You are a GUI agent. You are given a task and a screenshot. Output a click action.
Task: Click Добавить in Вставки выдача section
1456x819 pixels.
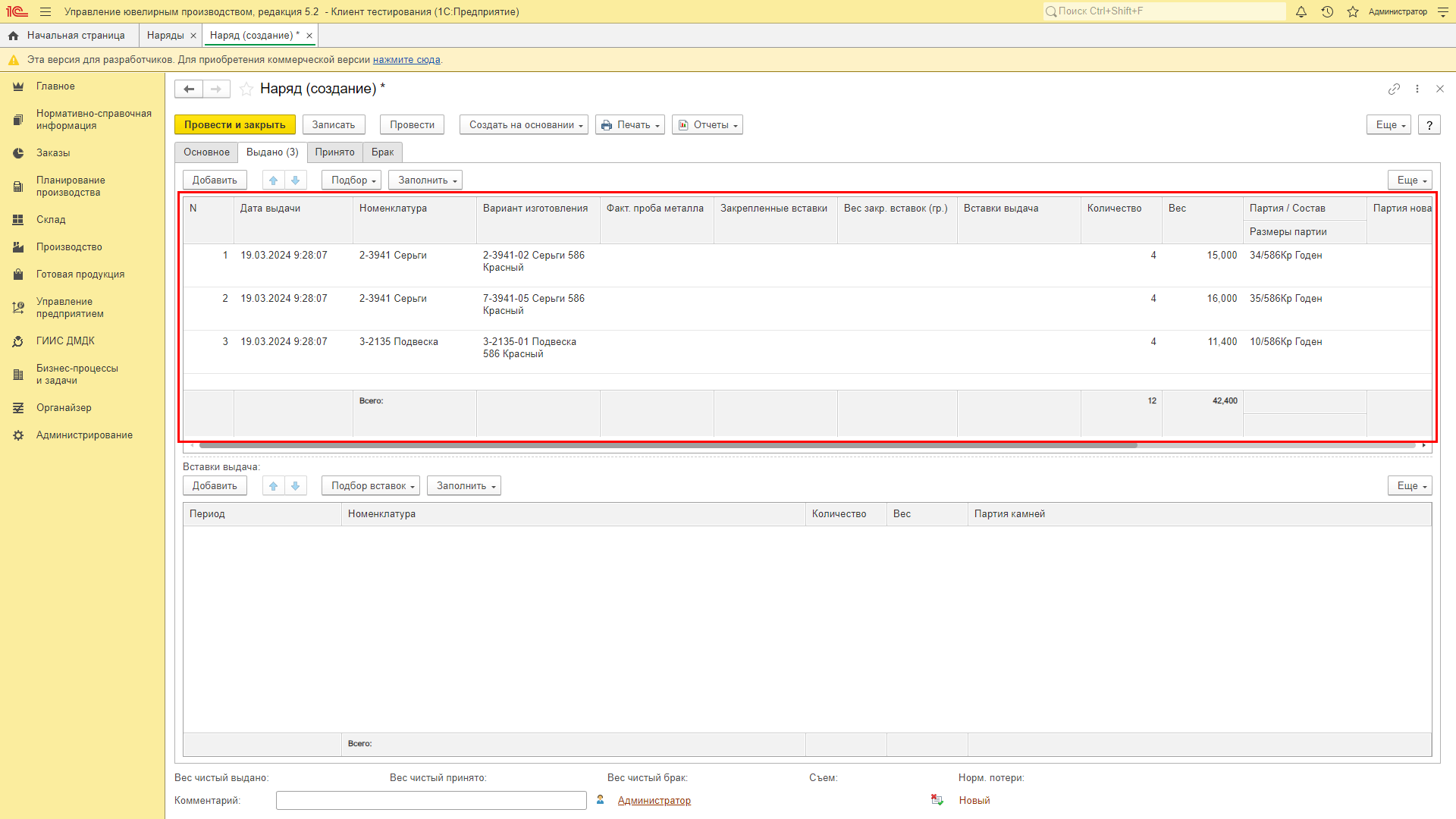[x=215, y=485]
